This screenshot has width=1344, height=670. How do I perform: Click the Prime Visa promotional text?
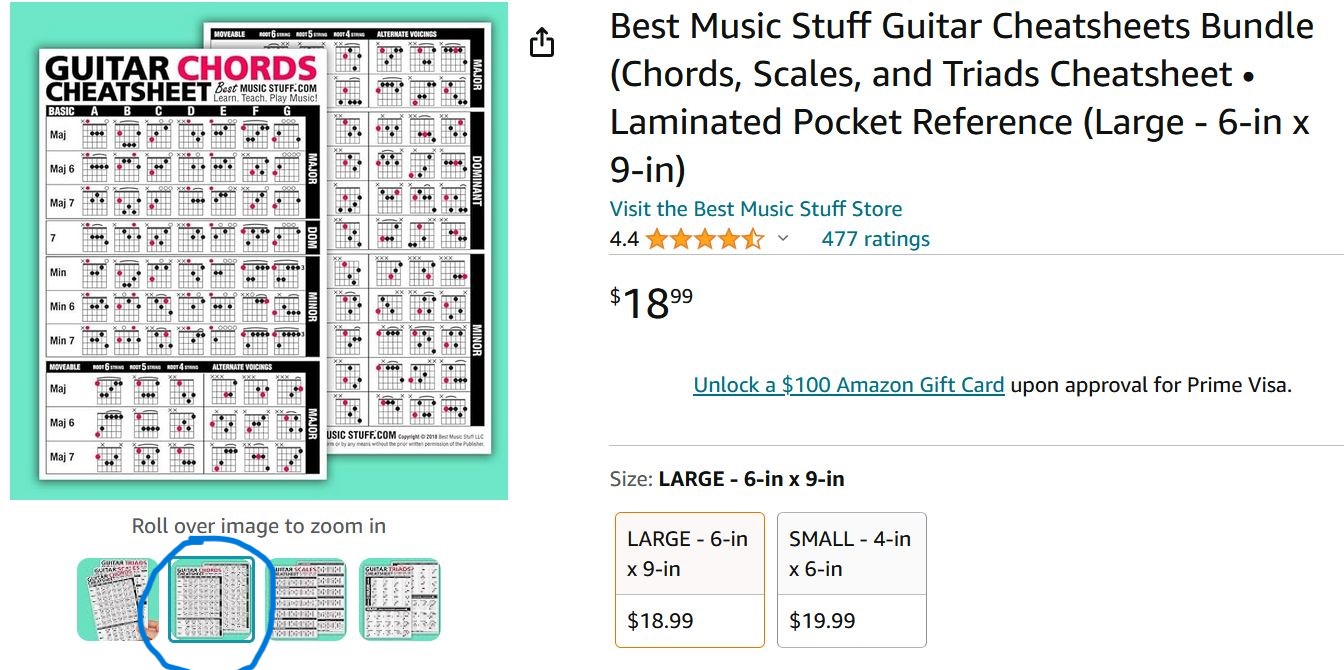(1150, 385)
